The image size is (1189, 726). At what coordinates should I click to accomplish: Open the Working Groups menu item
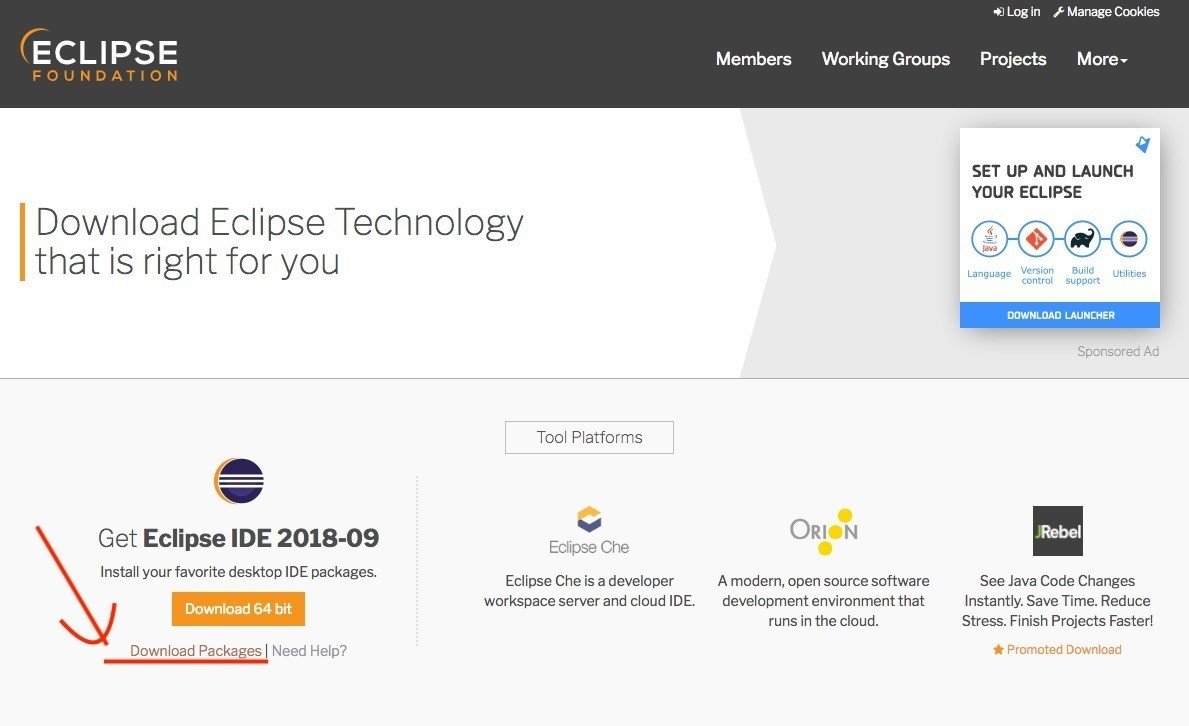(886, 59)
